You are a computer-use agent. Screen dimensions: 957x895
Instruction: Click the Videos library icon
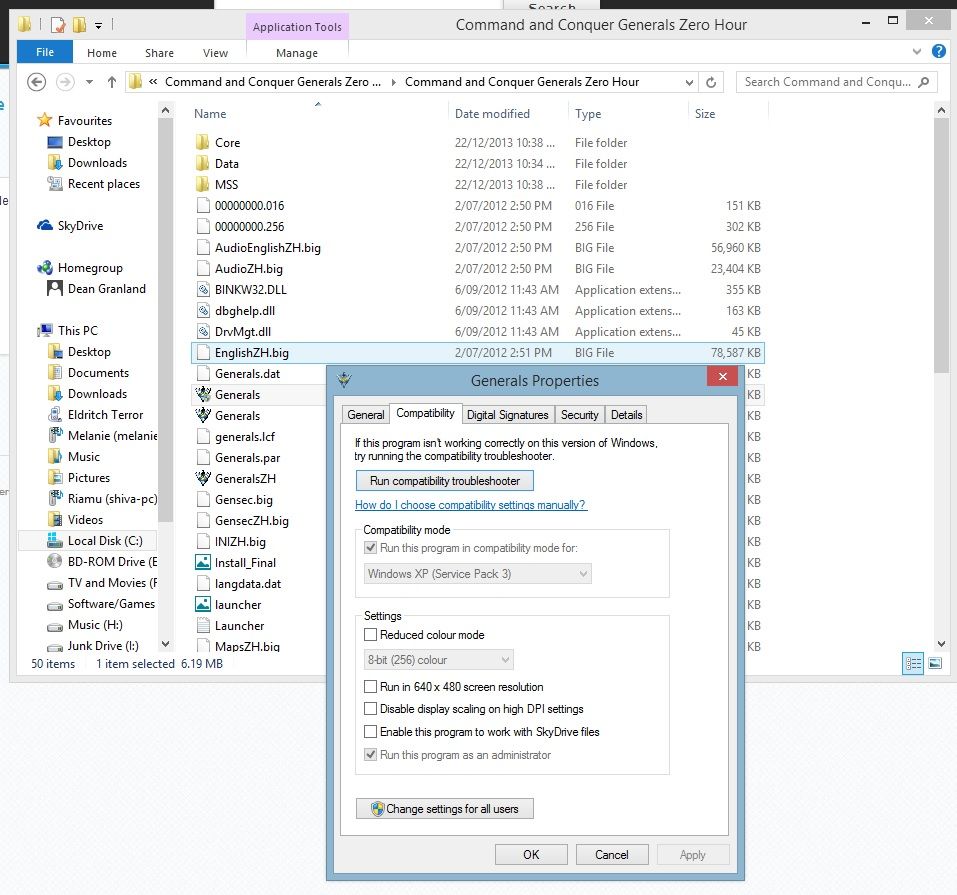click(x=55, y=520)
